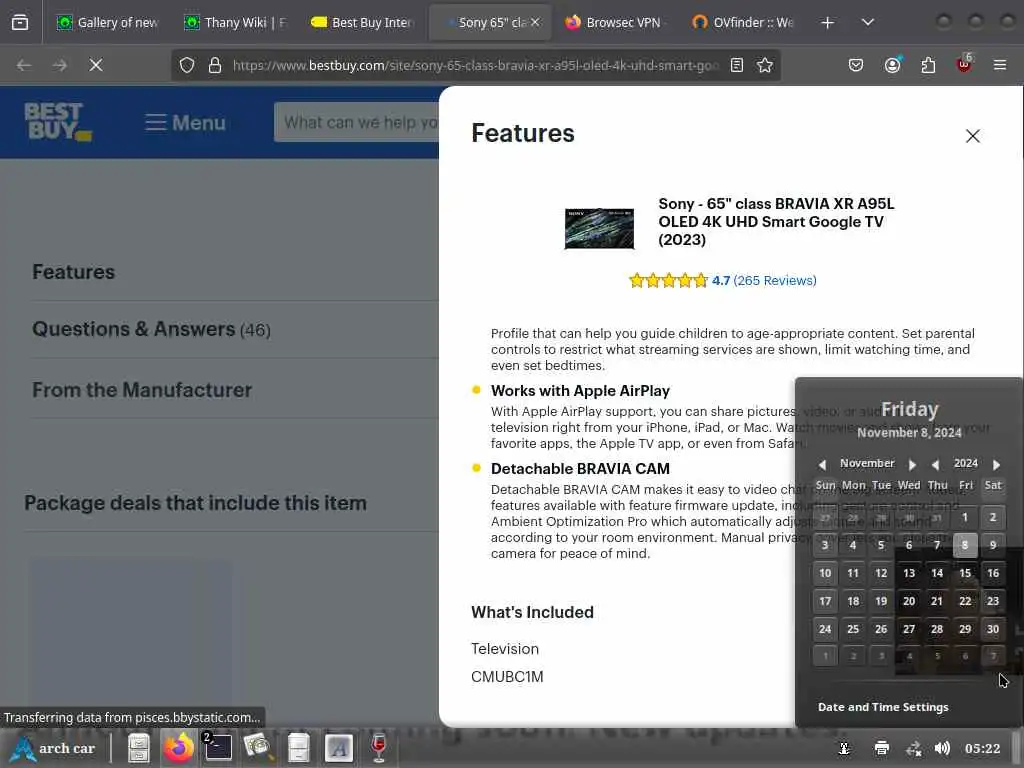This screenshot has height=768, width=1024.
Task: Open the accessibility tray icon
Action: (x=844, y=748)
